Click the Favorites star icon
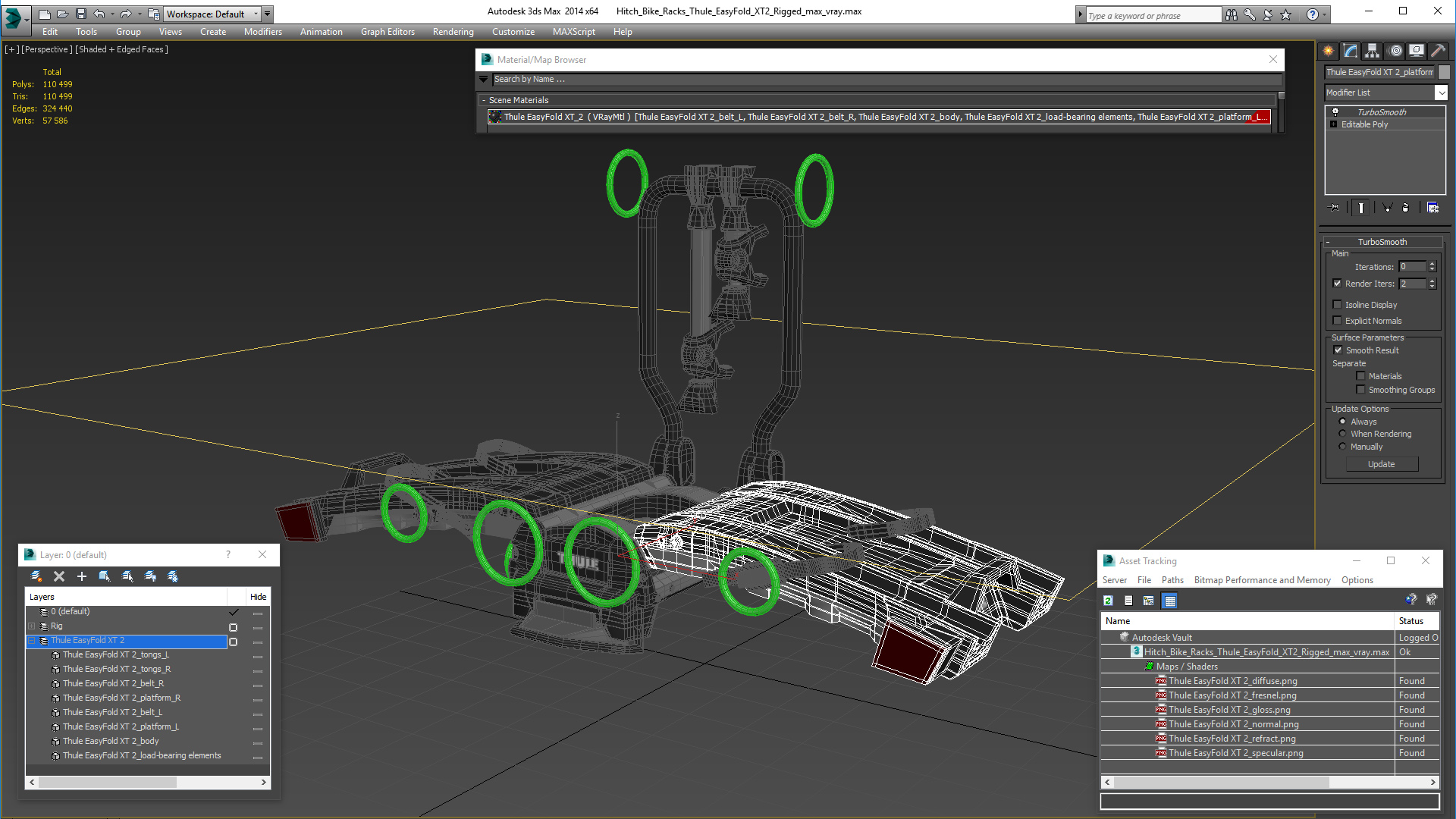Image resolution: width=1456 pixels, height=819 pixels. (x=1286, y=14)
